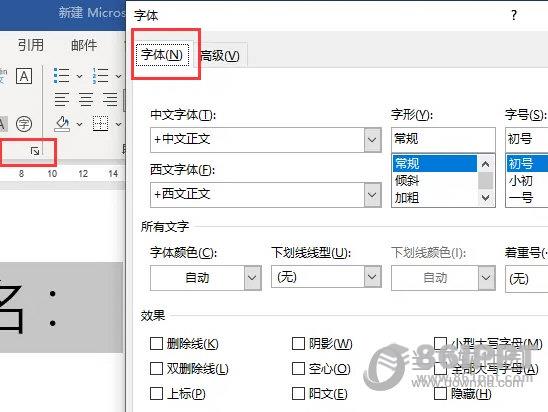Check the 阴影(W) shadow option

click(x=298, y=344)
